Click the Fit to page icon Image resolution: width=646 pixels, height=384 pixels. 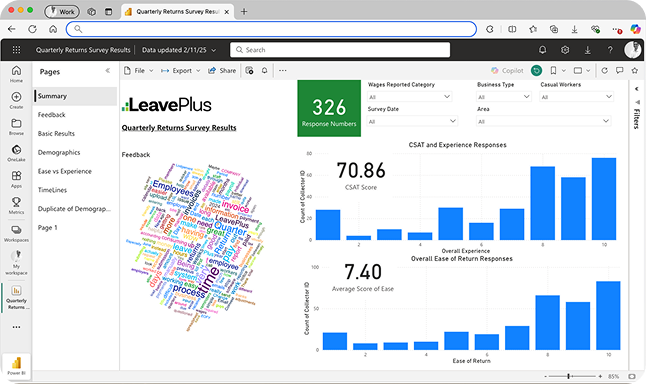tap(632, 376)
